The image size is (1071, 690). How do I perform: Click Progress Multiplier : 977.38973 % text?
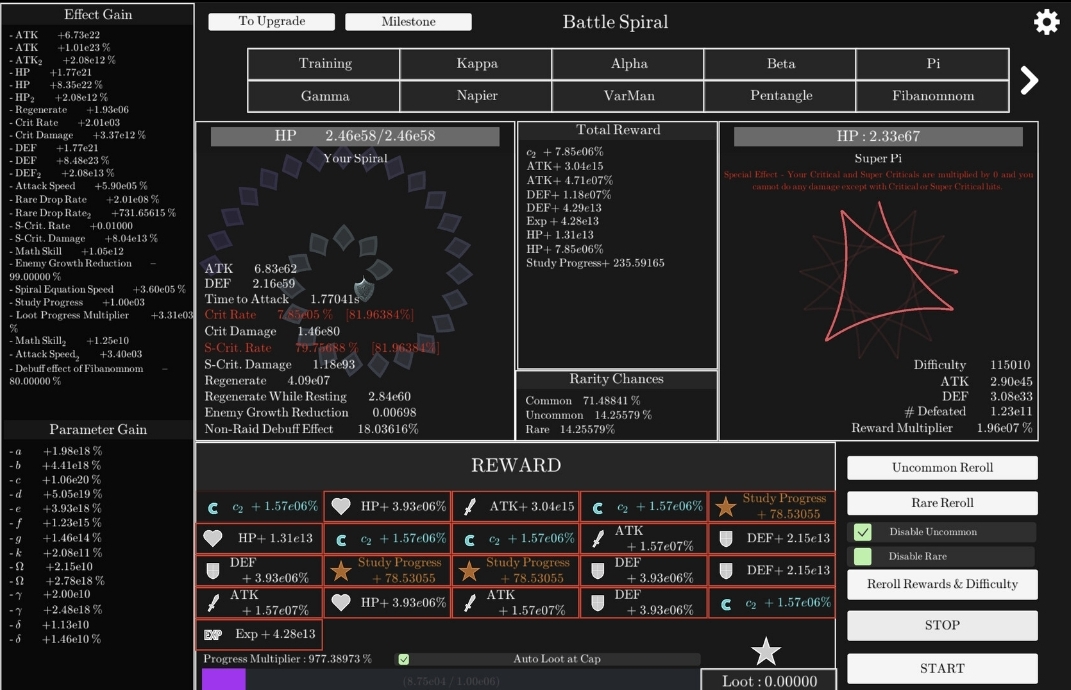tap(287, 659)
